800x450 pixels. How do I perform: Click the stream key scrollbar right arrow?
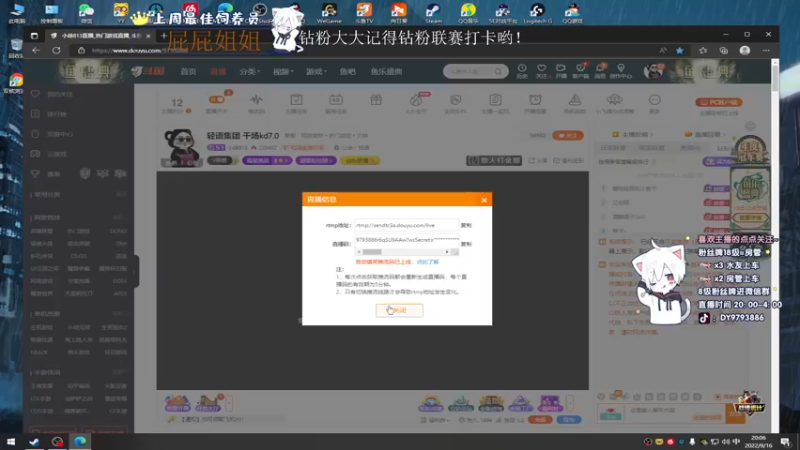tap(447, 252)
